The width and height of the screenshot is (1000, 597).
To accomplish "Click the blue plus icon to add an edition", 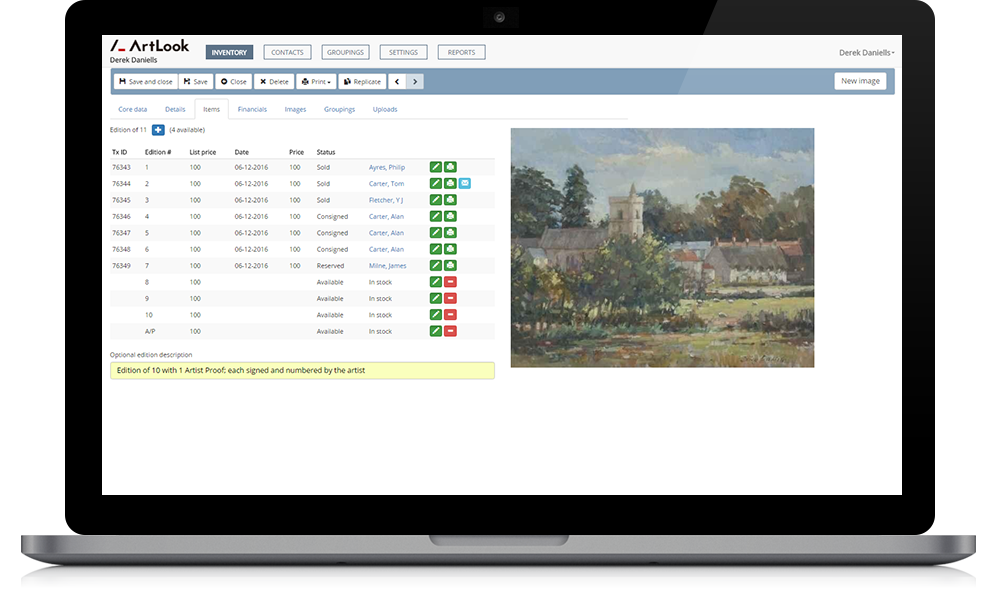I will click(x=158, y=130).
